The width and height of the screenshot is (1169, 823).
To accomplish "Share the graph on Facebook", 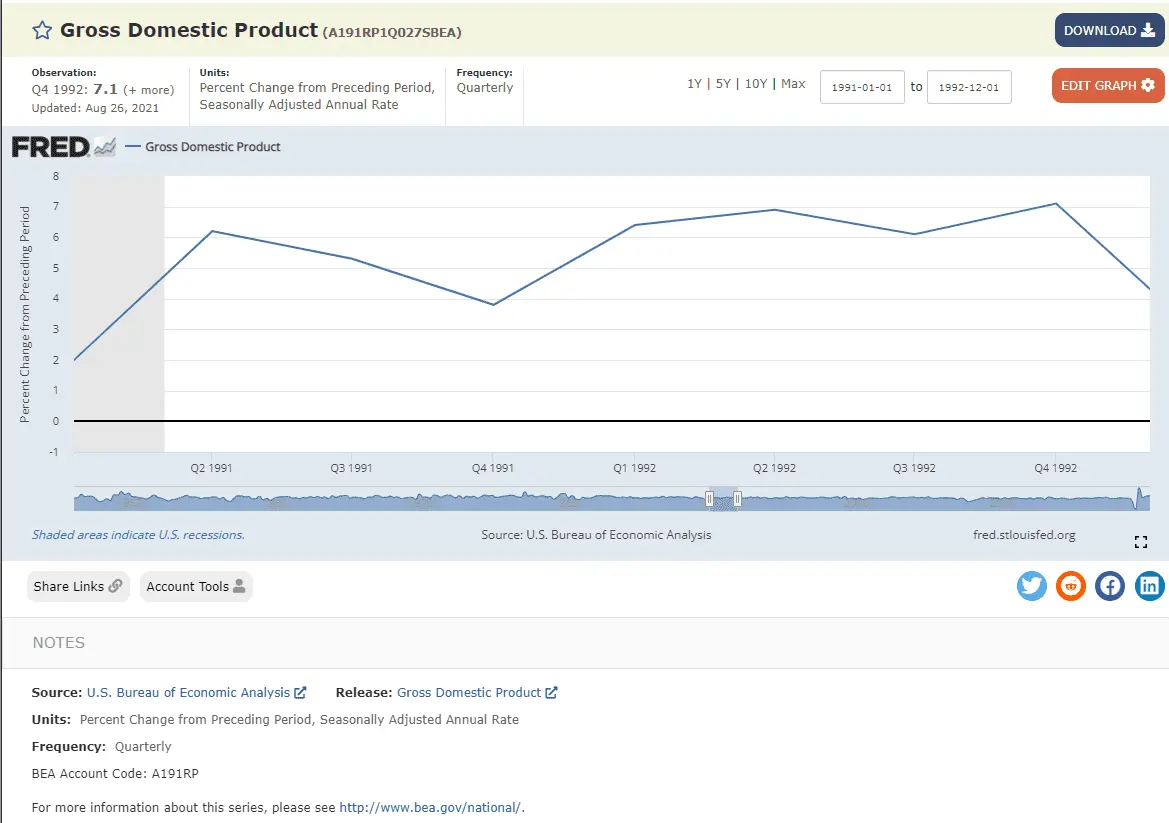I will tap(1110, 586).
